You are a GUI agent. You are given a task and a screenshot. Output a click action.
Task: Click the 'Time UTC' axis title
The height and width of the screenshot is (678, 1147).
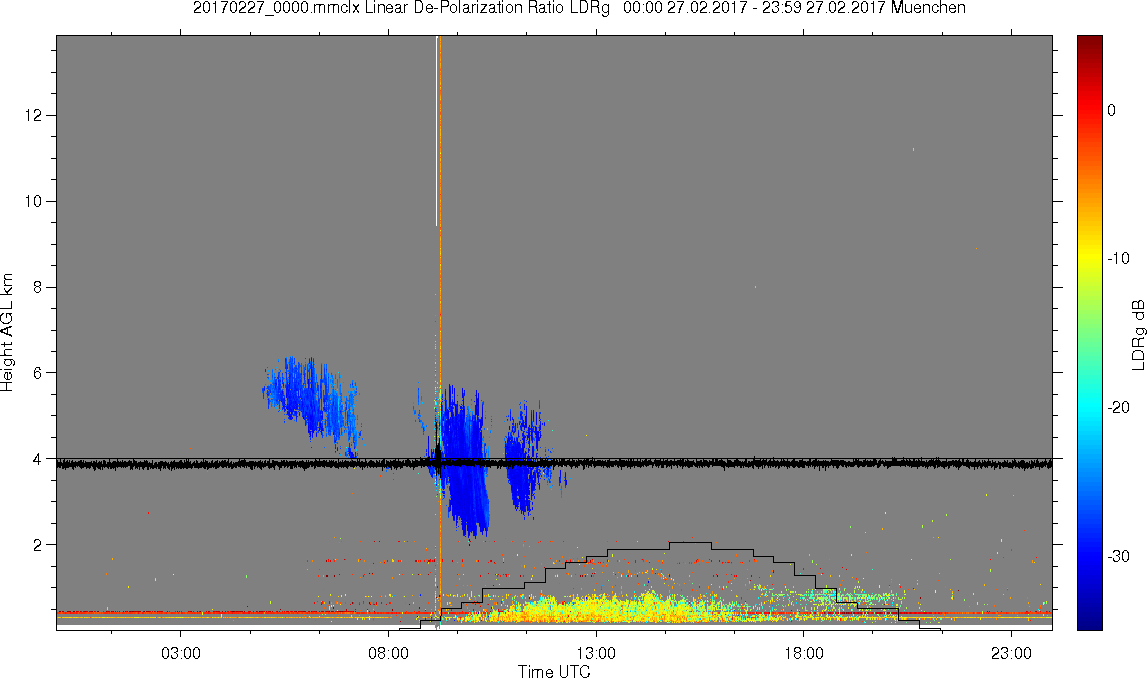pos(554,671)
